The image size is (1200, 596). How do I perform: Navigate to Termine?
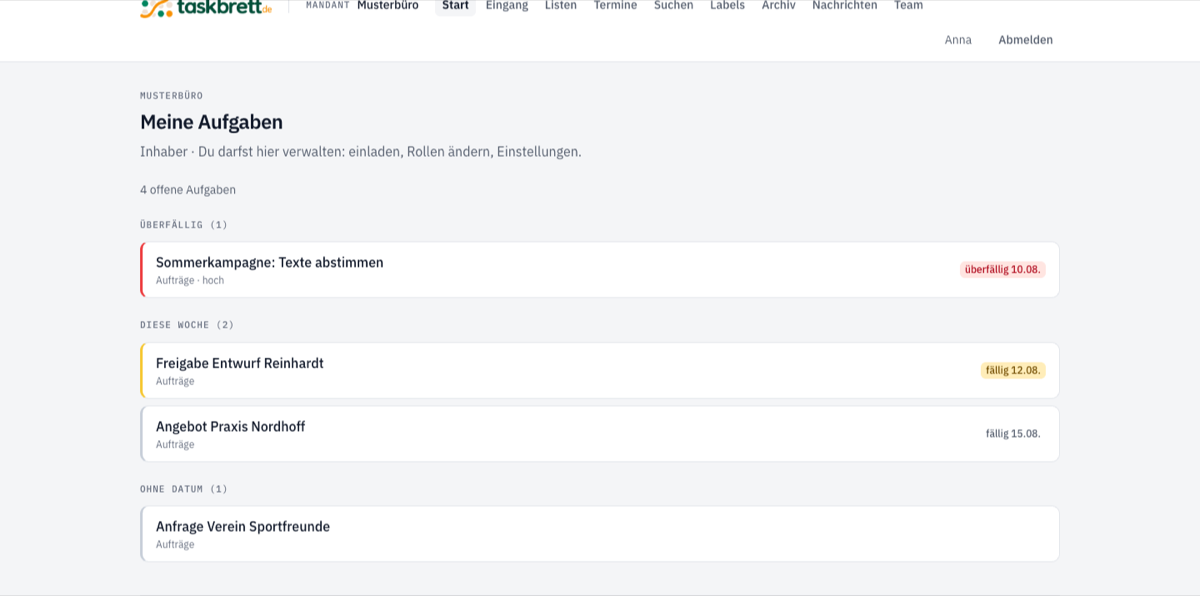pos(615,6)
